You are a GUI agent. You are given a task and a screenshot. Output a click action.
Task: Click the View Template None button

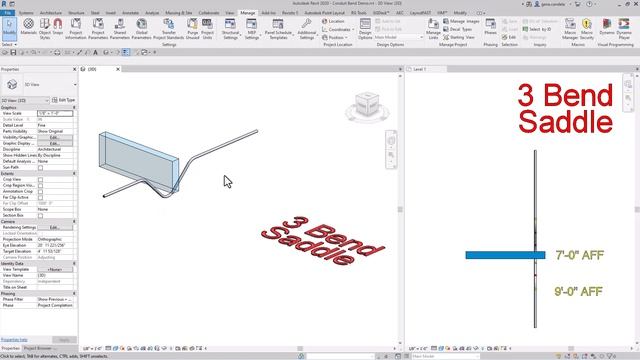pyautogui.click(x=55, y=269)
